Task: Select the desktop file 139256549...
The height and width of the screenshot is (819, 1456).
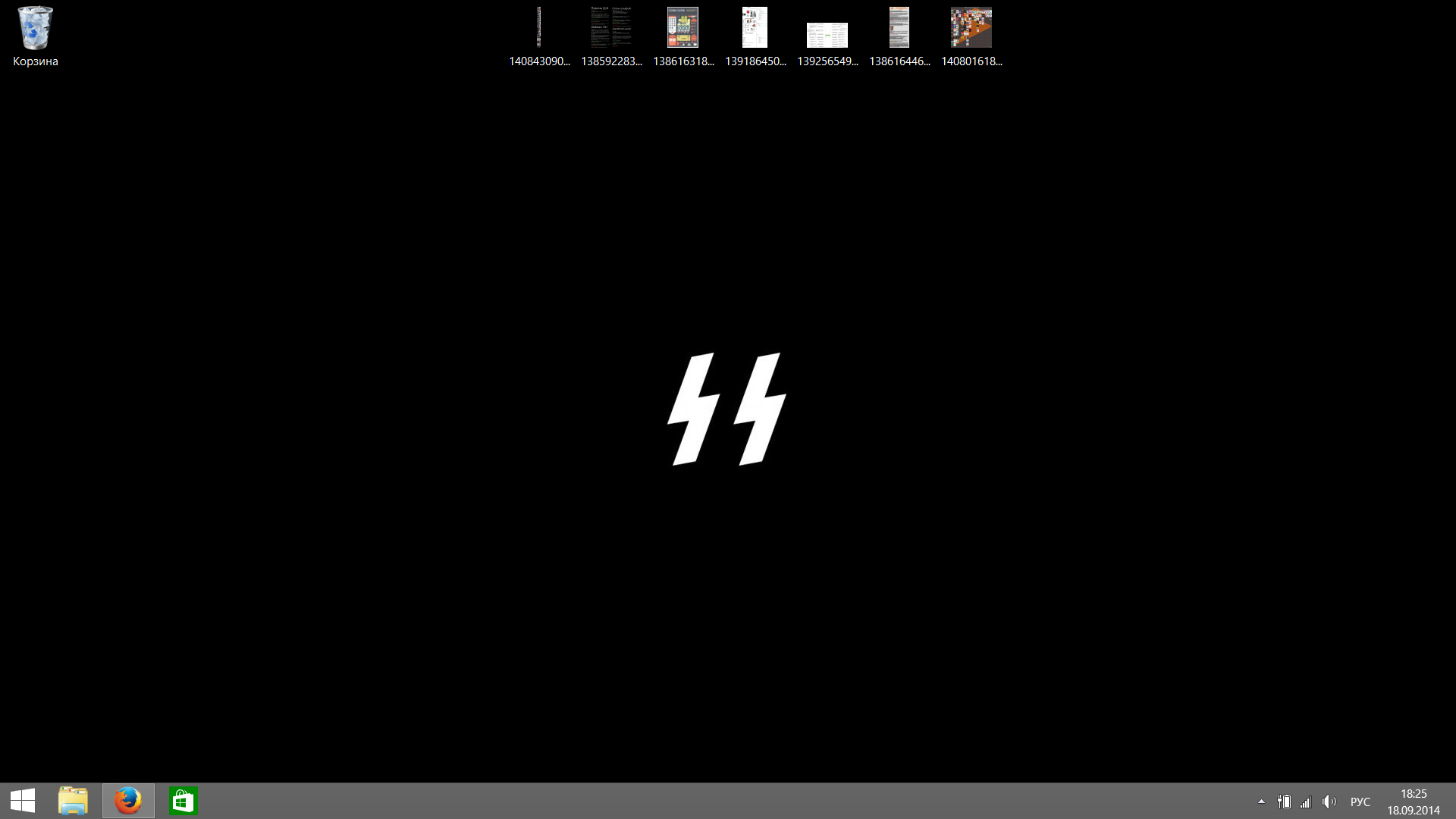Action: (x=827, y=35)
